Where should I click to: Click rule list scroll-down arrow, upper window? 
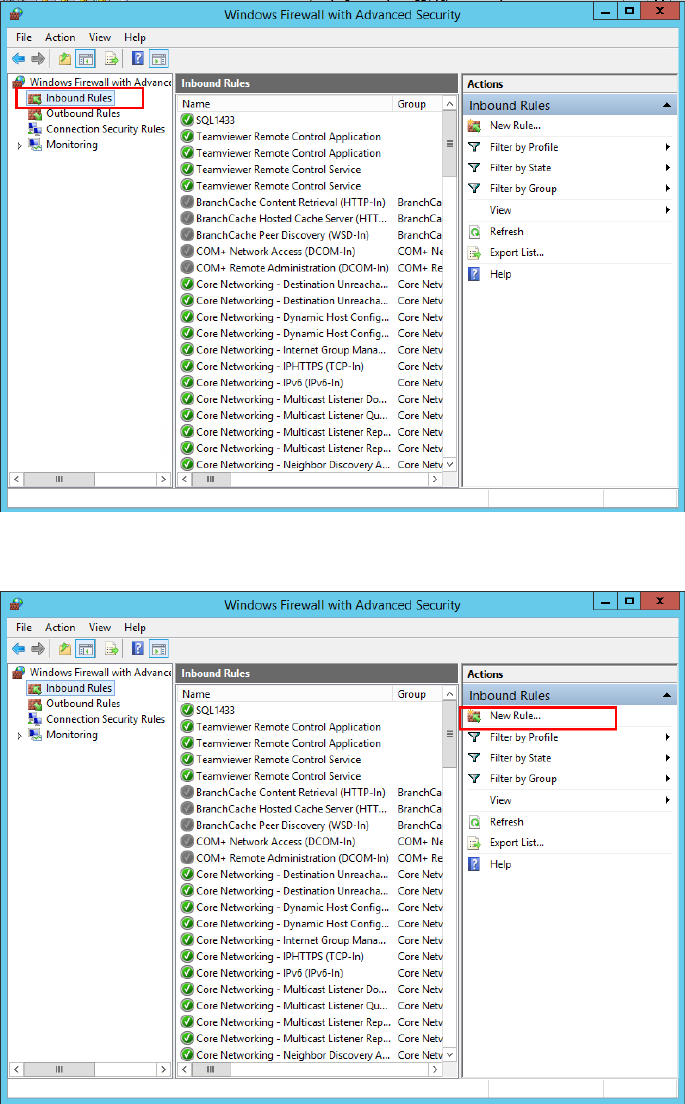[x=450, y=465]
